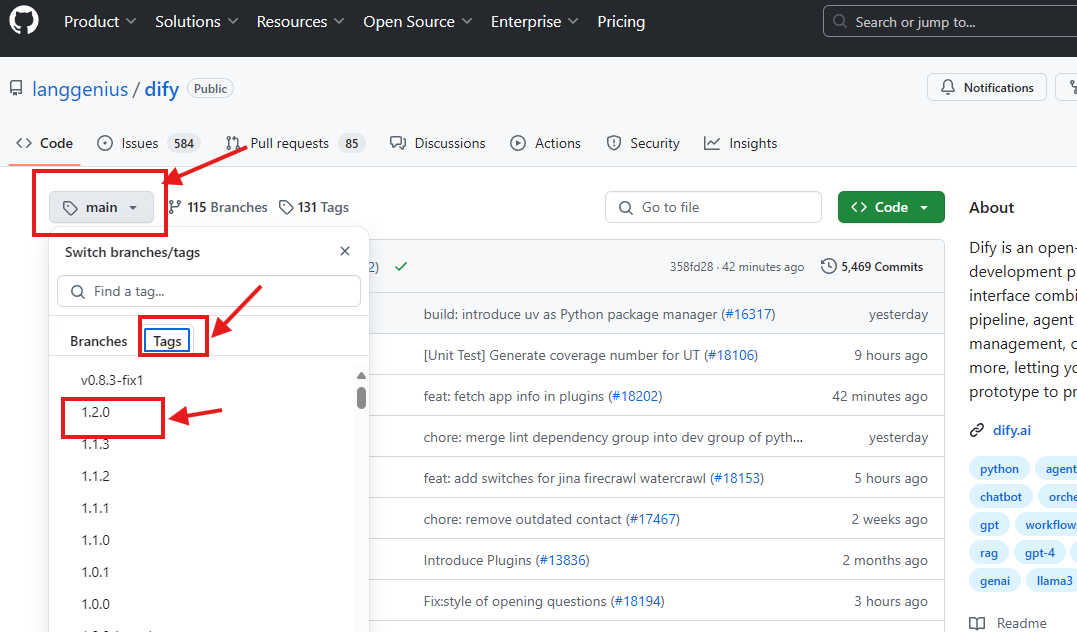
Task: Click the rag topic tag
Action: click(x=988, y=553)
